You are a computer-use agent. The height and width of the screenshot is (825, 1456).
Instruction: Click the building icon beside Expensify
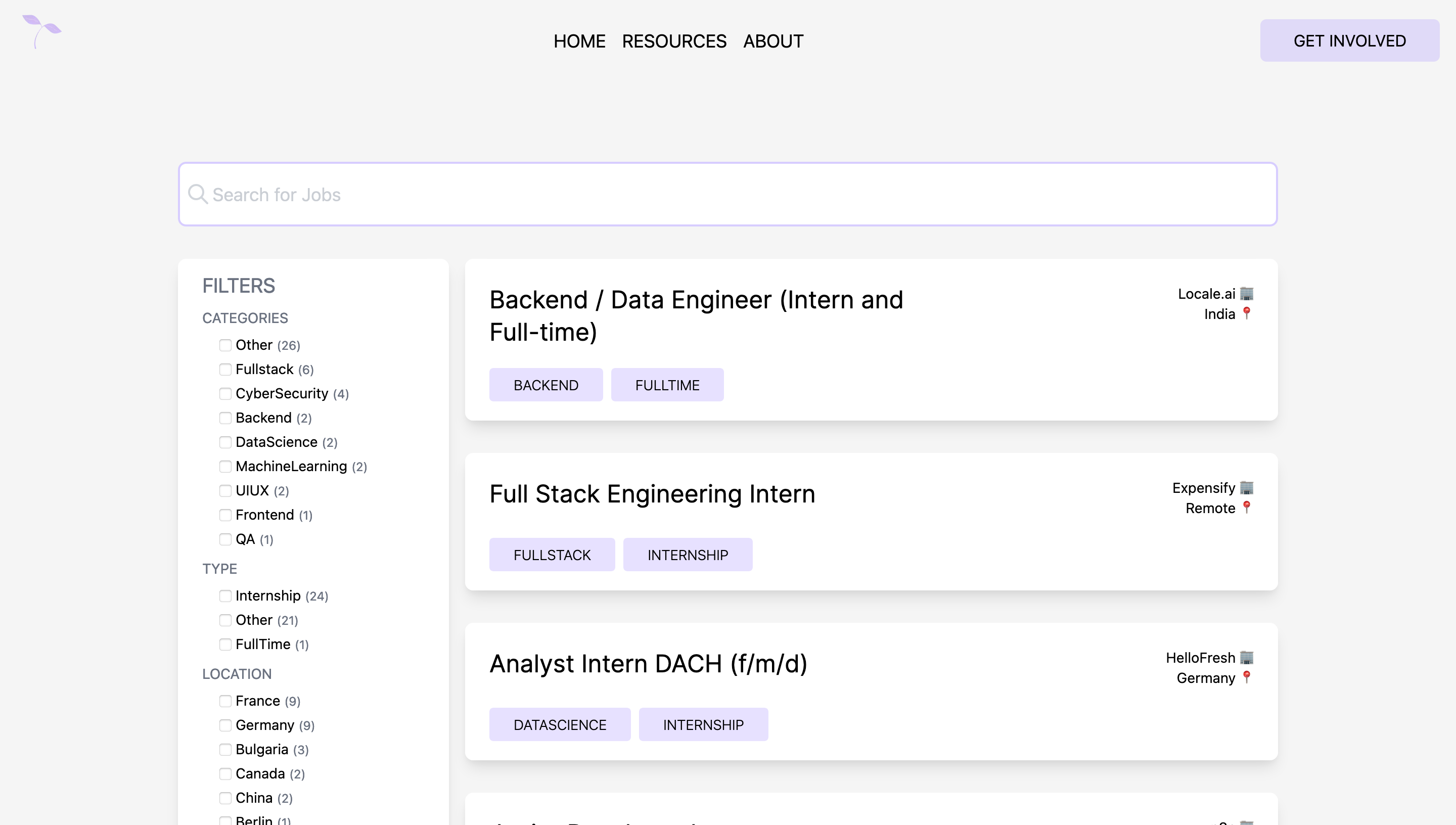(x=1246, y=487)
